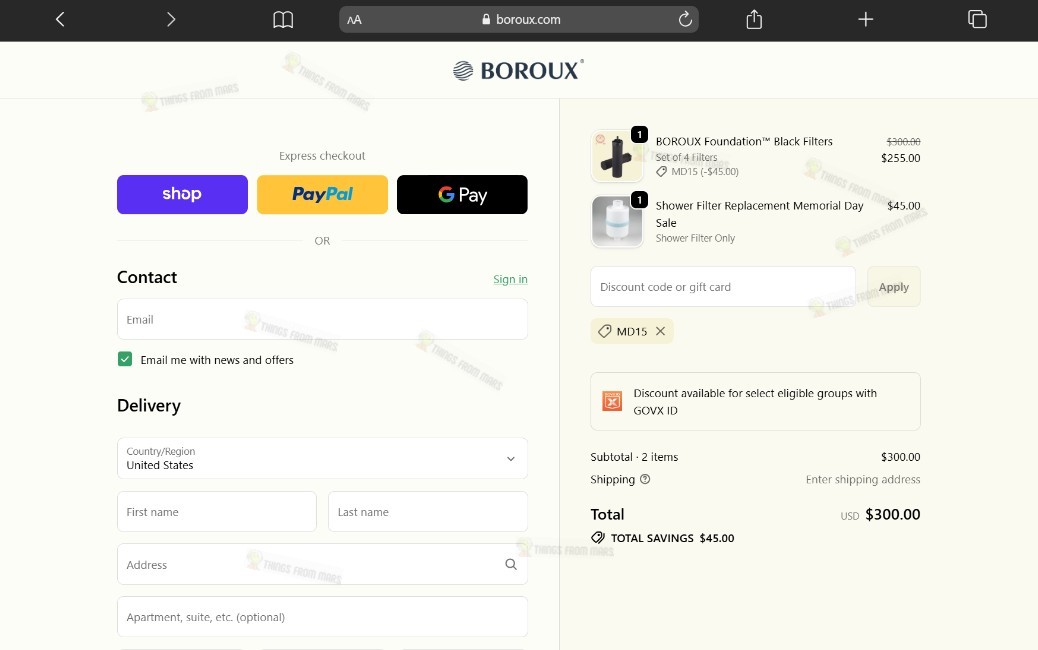Click the GOVX logo icon
This screenshot has width=1038, height=650.
click(x=612, y=400)
